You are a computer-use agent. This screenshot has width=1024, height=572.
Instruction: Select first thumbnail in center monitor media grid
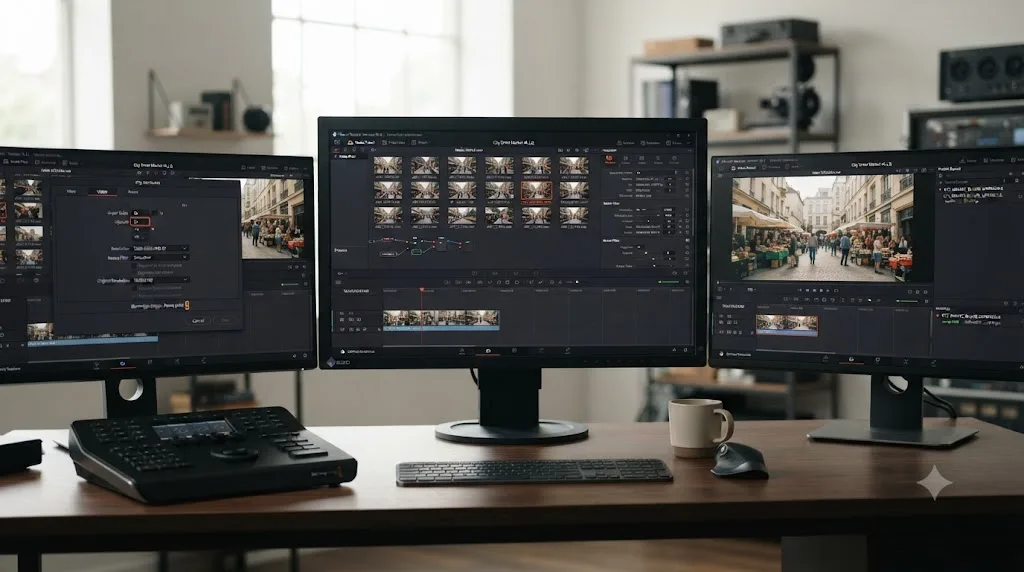[x=388, y=165]
